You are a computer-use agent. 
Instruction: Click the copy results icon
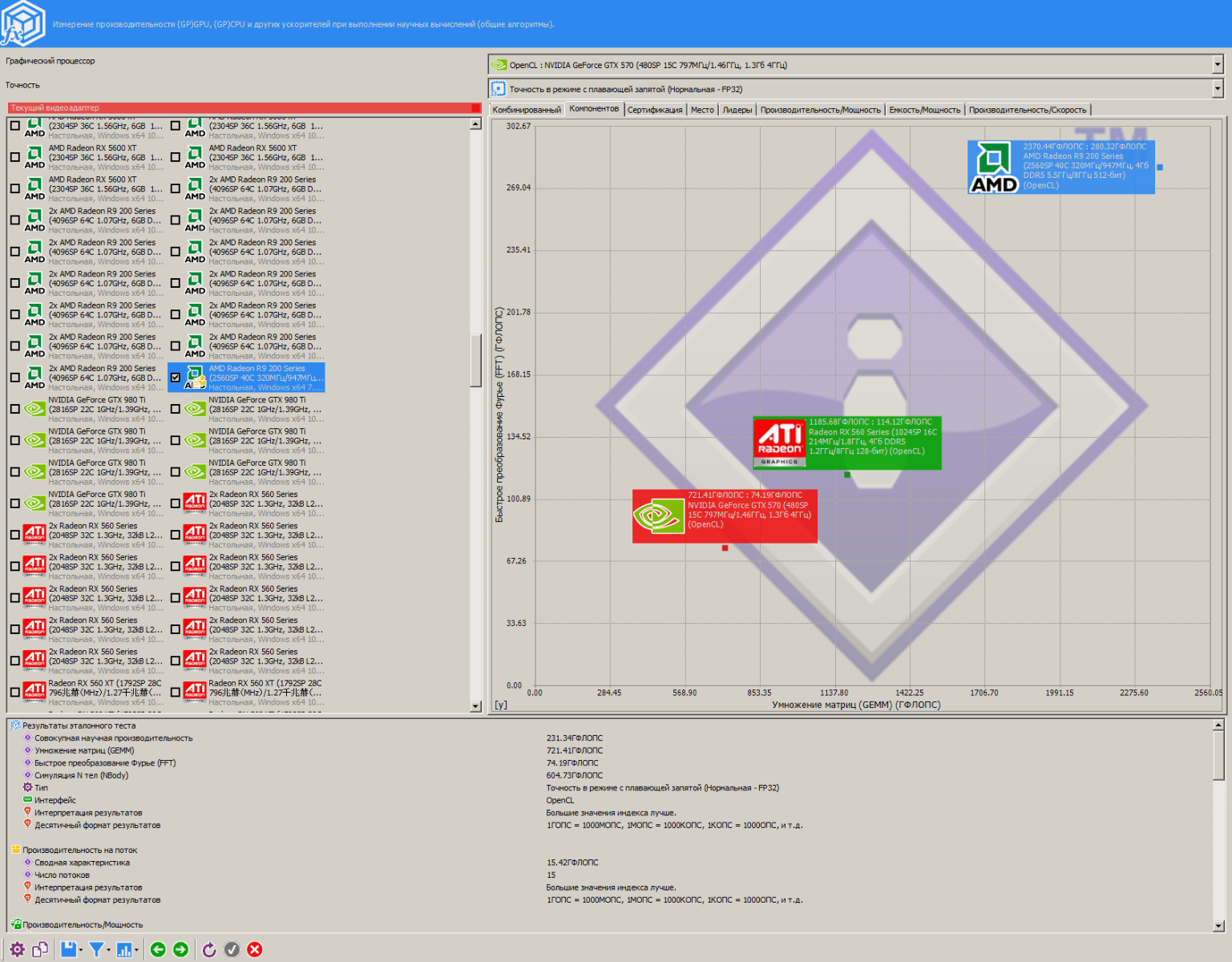click(x=40, y=949)
